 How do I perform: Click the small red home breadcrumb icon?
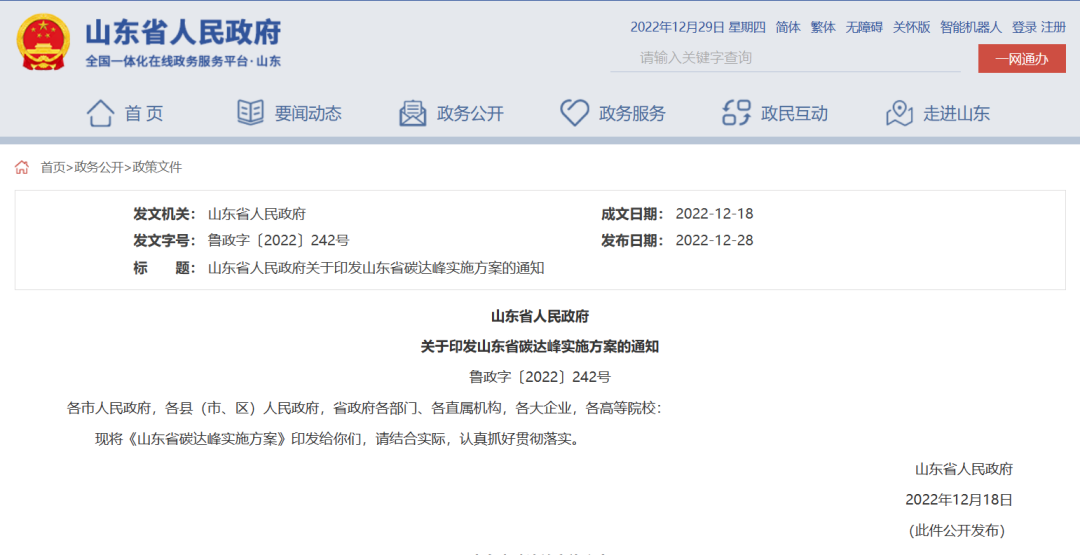coord(22,167)
